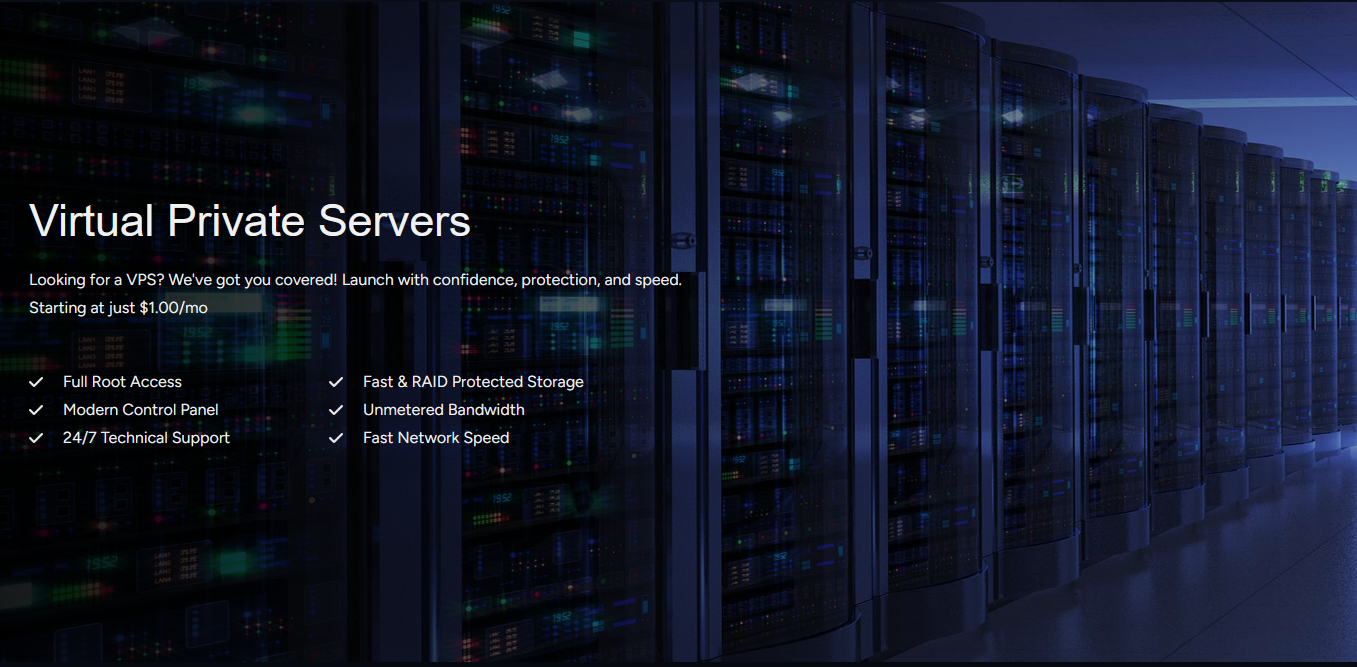This screenshot has height=667, width=1357.
Task: Click the word Servers in the heading
Action: pos(394,221)
